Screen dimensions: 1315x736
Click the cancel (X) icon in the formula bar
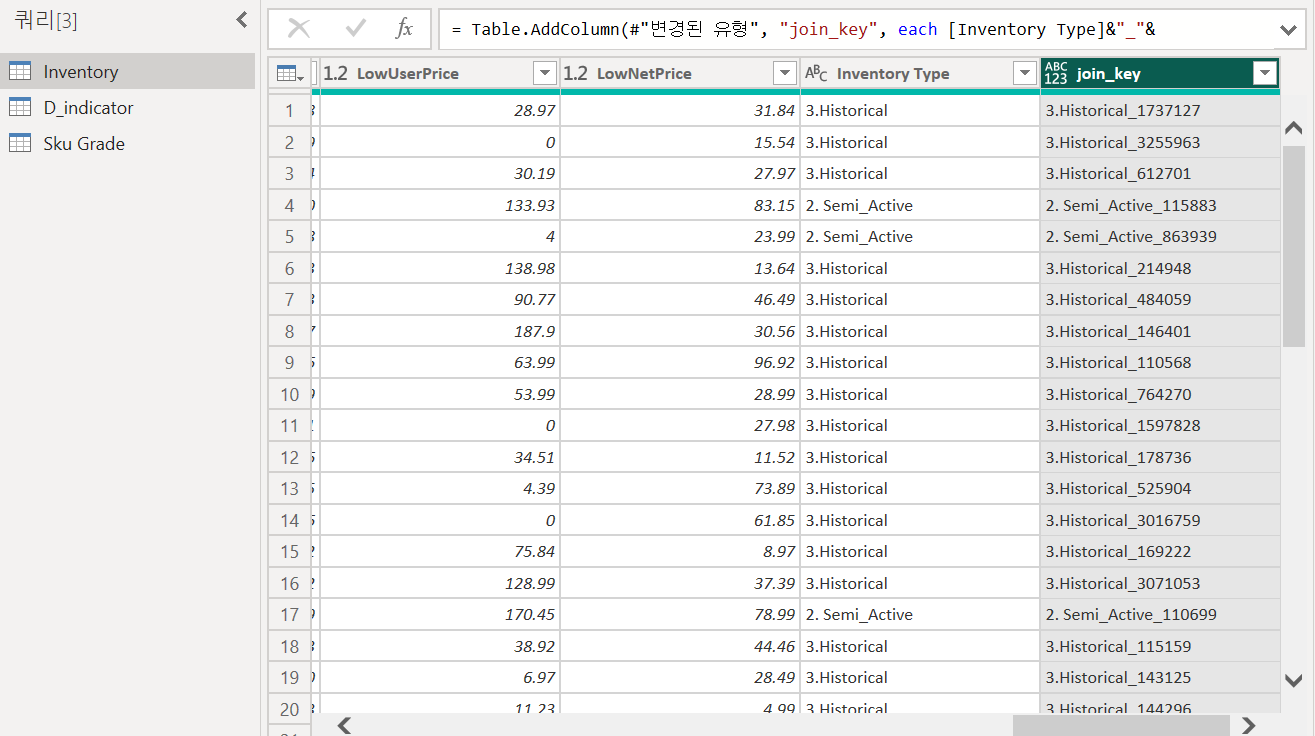297,29
